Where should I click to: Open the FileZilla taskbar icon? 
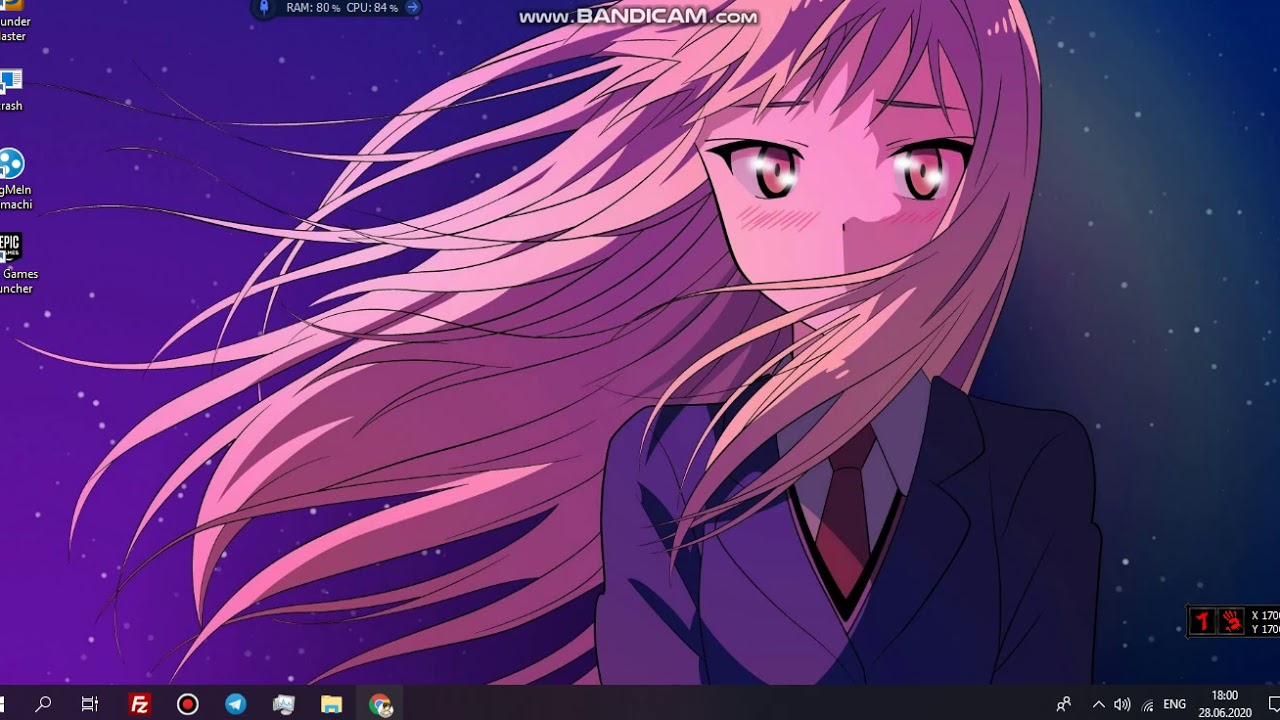[x=139, y=704]
